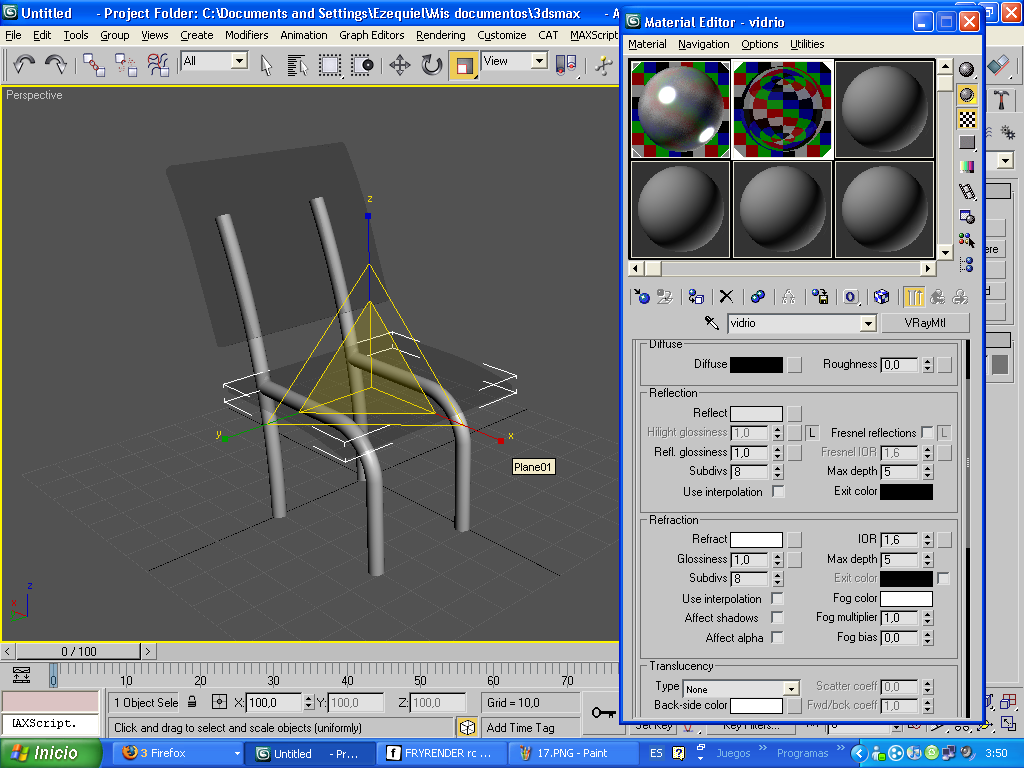This screenshot has width=1024, height=768.
Task: Open the Graph Editors menu
Action: 372,35
